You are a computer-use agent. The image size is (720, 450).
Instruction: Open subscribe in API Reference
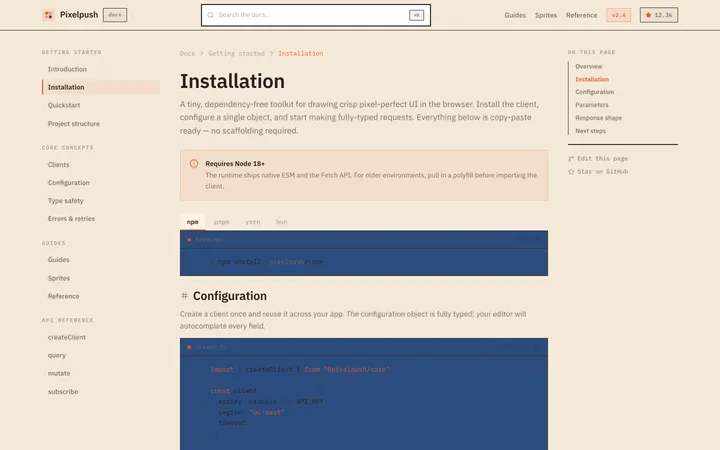[101, 392]
